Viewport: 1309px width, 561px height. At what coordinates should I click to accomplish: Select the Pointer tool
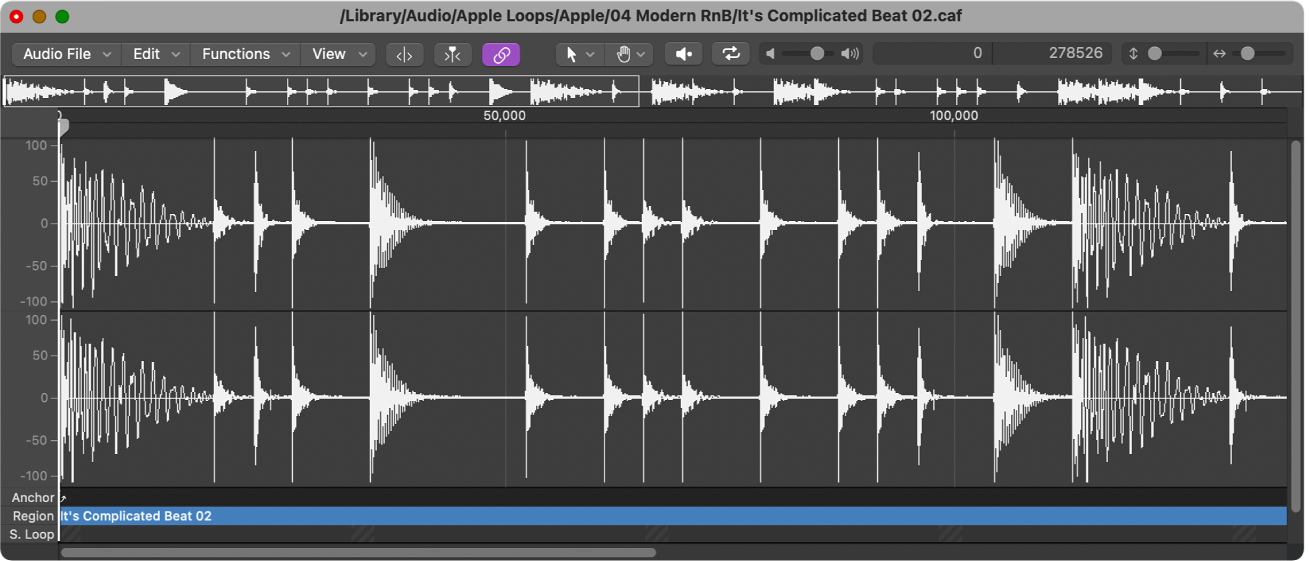(572, 54)
